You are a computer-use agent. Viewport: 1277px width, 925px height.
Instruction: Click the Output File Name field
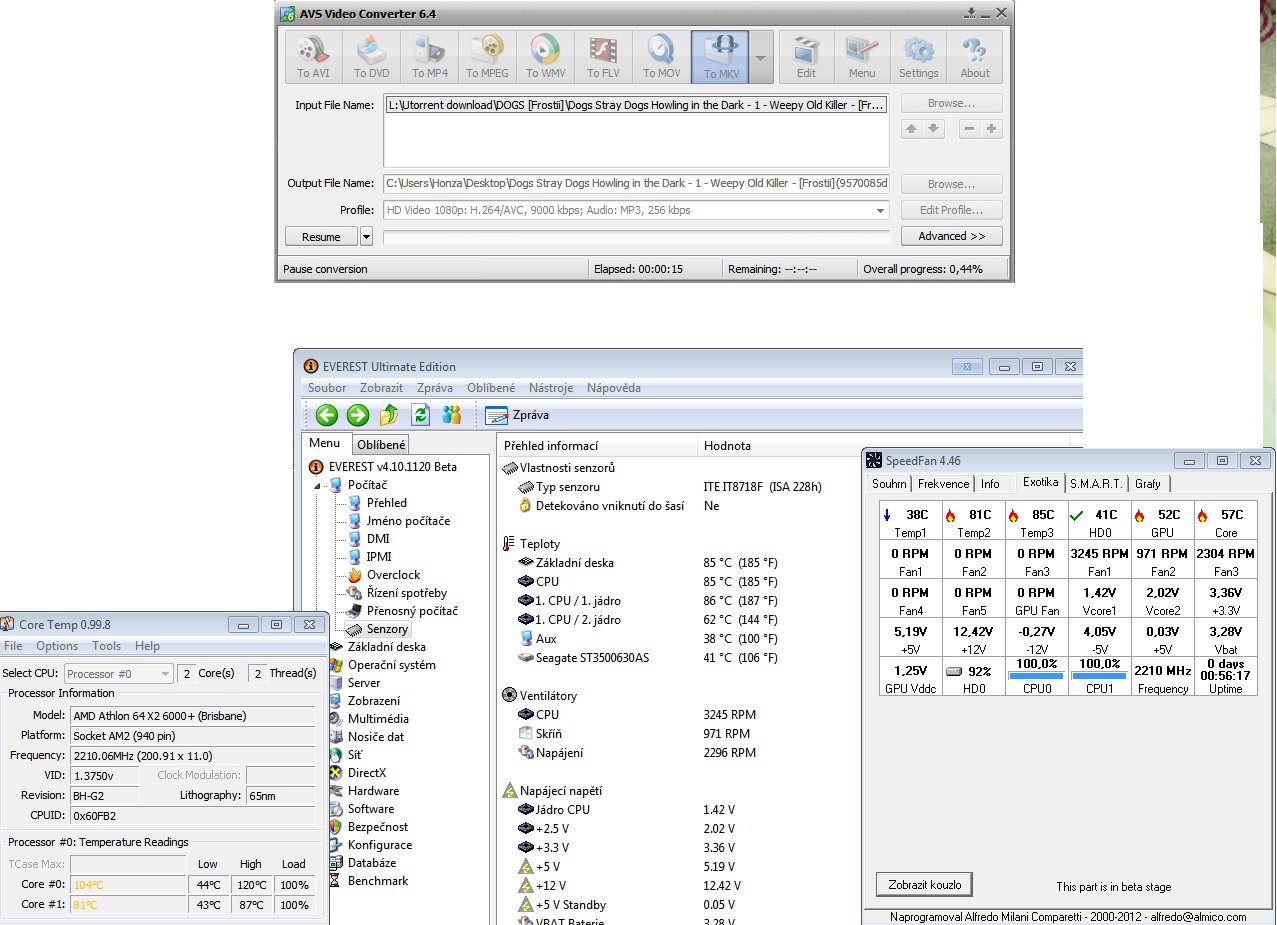636,184
